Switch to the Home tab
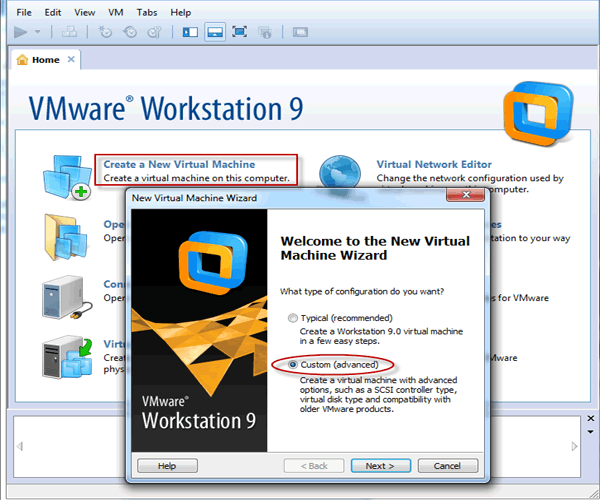The height and width of the screenshot is (500, 600). (46, 60)
